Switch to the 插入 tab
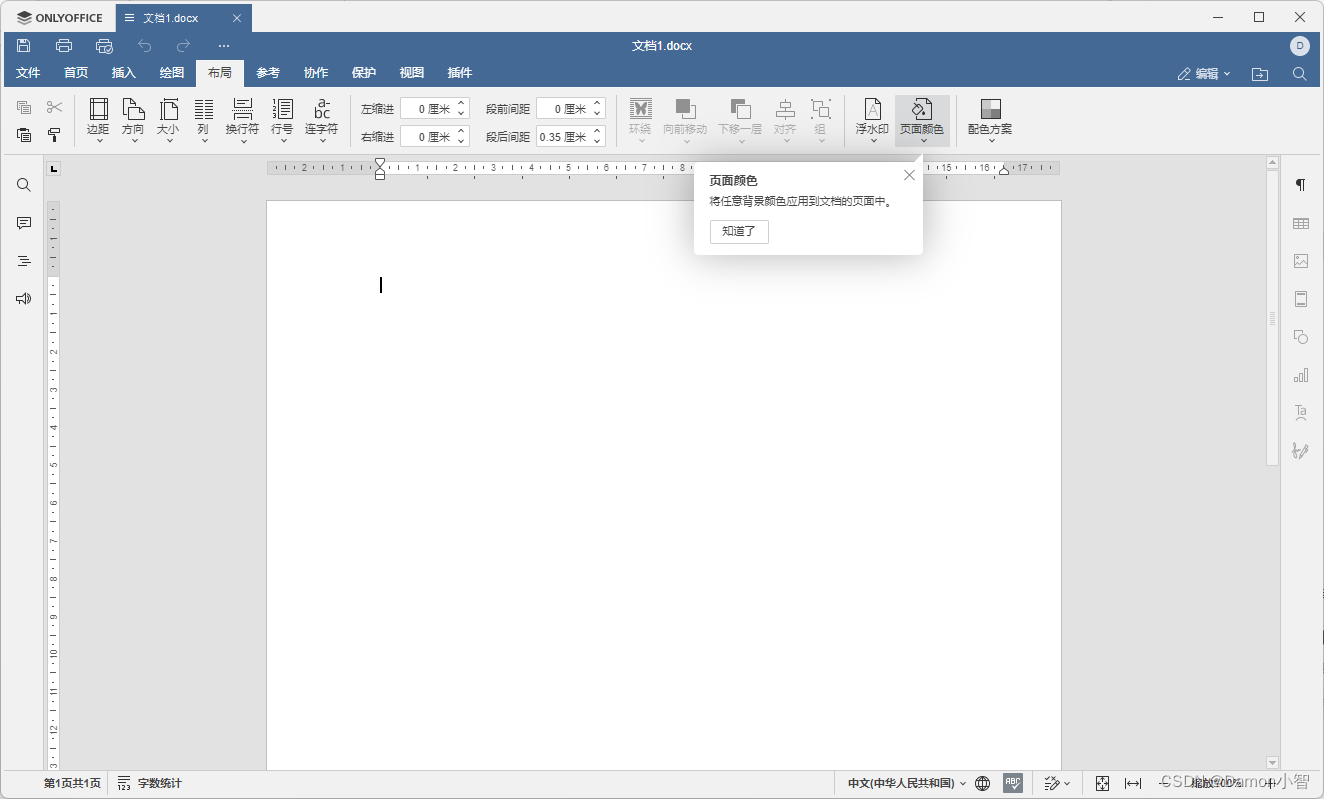This screenshot has width=1324, height=799. pyautogui.click(x=124, y=73)
